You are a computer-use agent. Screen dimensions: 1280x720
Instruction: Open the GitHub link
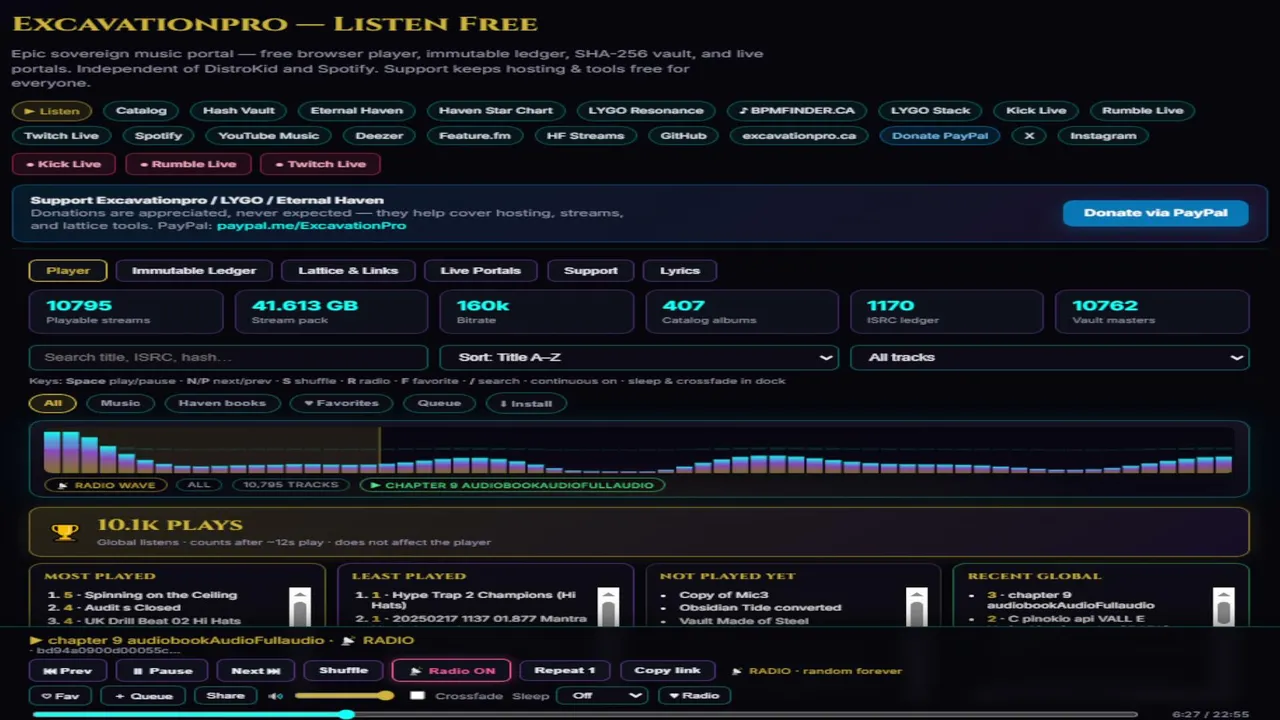(x=684, y=136)
